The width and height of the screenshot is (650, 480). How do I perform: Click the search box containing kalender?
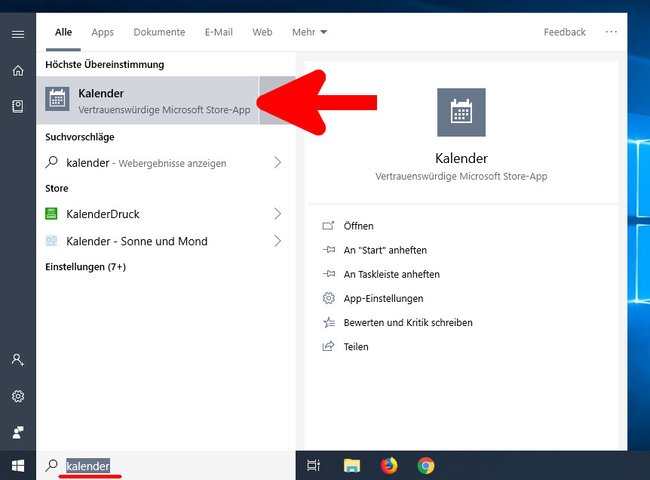[x=166, y=465]
